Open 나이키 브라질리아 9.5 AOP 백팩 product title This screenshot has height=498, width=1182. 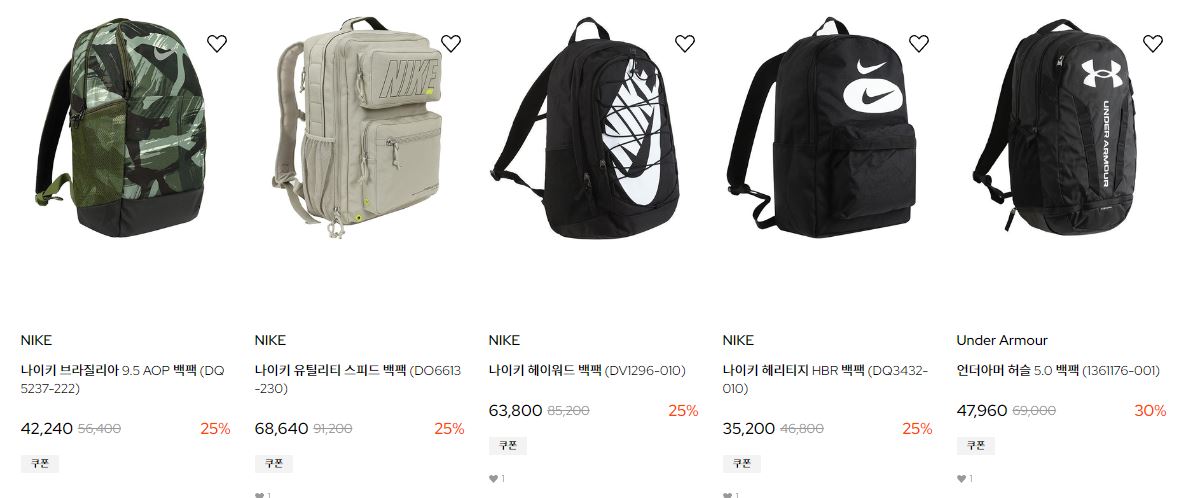(122, 380)
